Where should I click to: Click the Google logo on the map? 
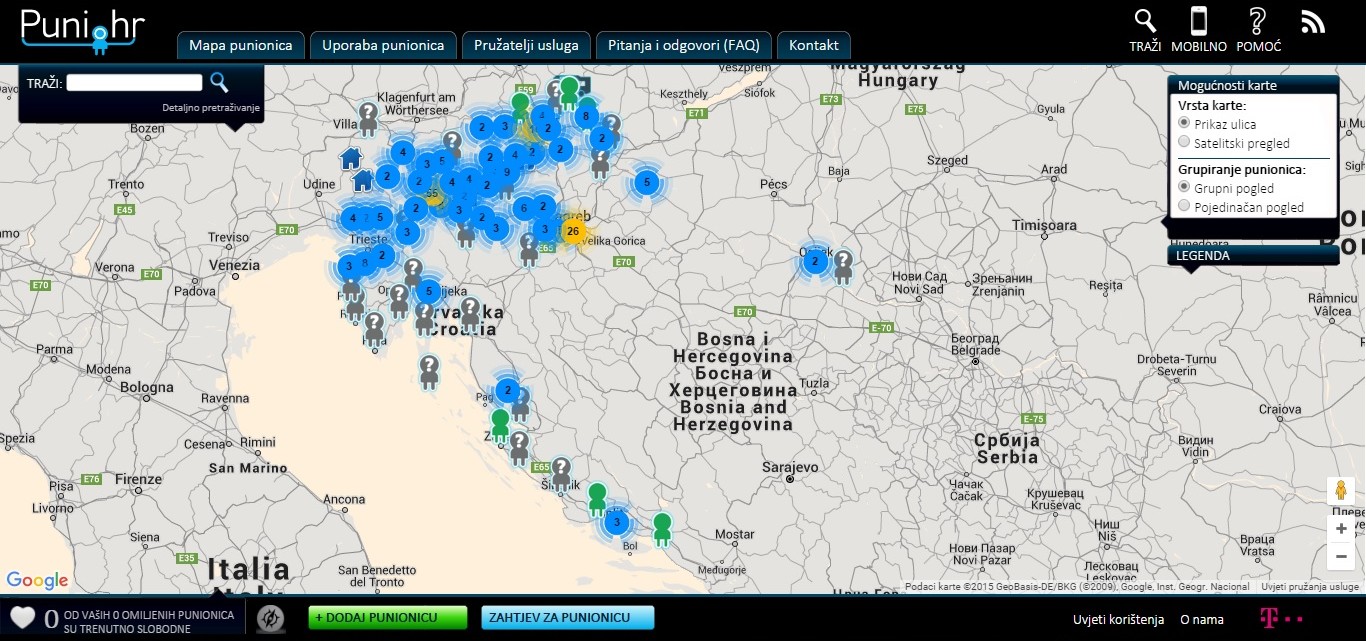[x=37, y=580]
